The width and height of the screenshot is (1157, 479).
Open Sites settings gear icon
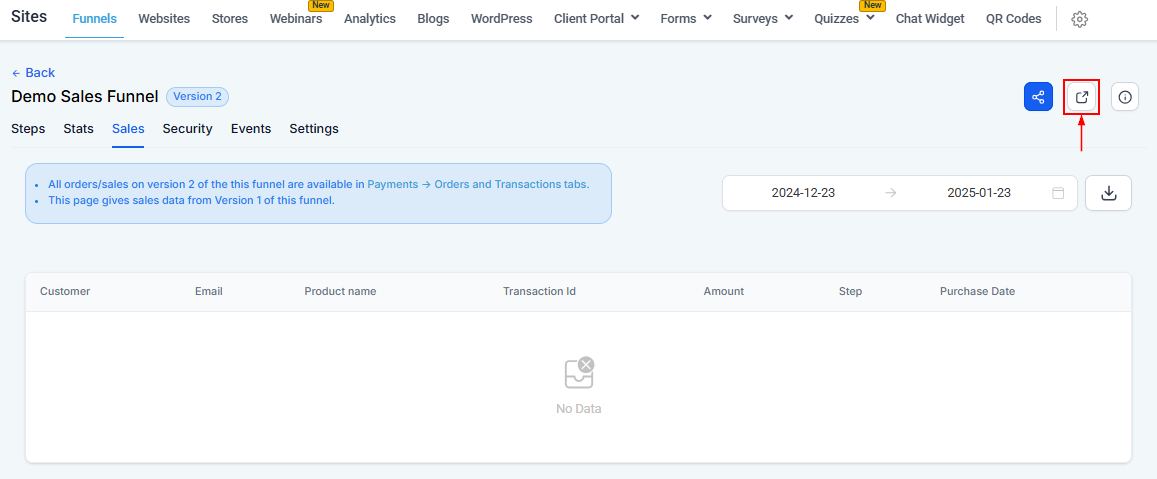(1080, 19)
